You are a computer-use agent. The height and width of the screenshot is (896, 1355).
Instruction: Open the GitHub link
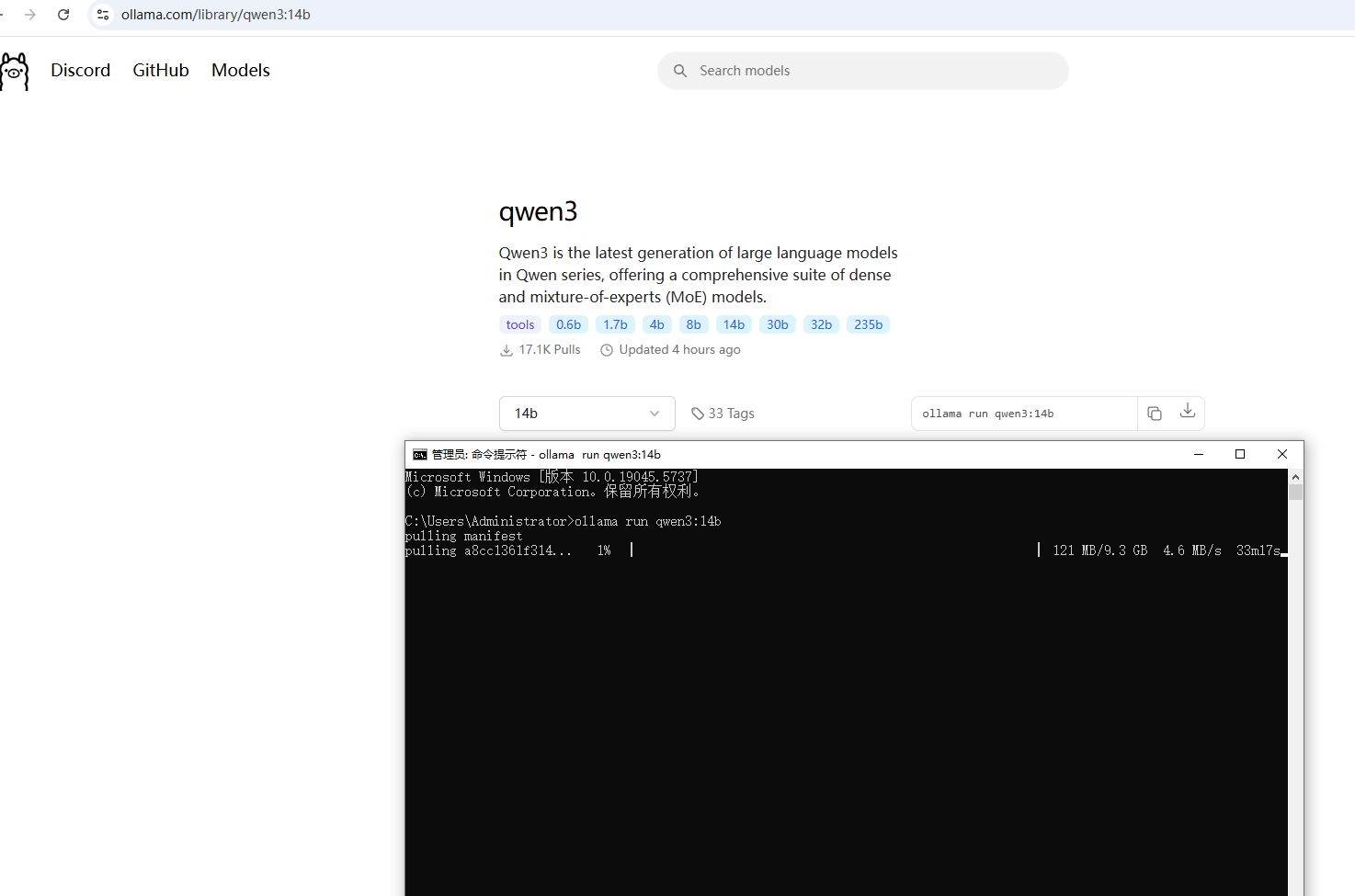click(x=161, y=71)
